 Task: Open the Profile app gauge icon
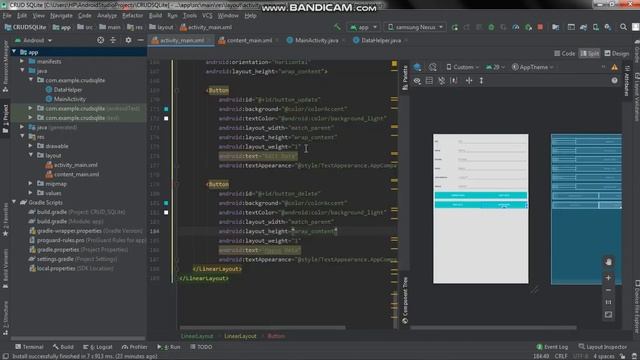[516, 27]
